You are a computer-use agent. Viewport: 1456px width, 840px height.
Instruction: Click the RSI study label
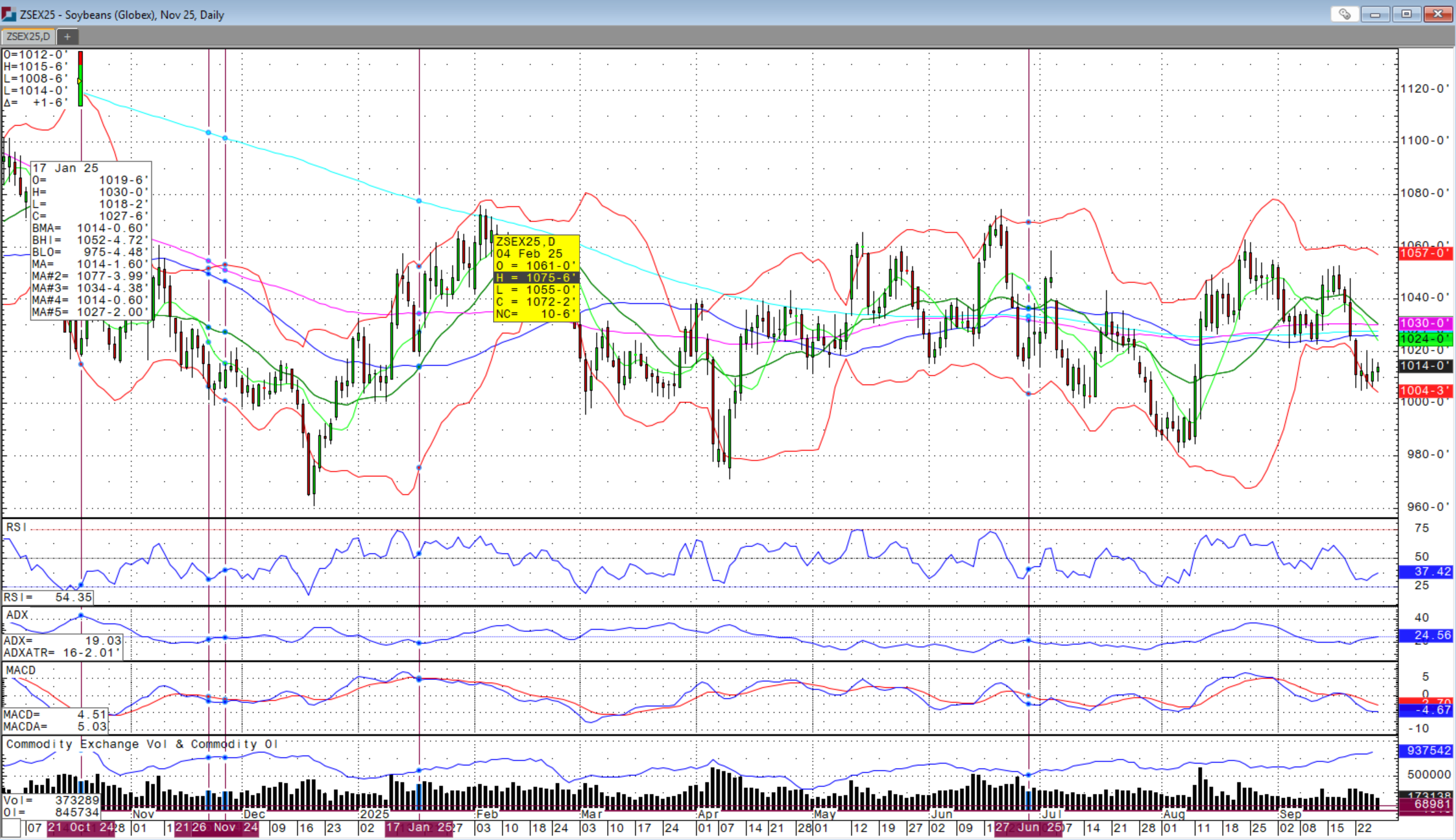coord(17,527)
